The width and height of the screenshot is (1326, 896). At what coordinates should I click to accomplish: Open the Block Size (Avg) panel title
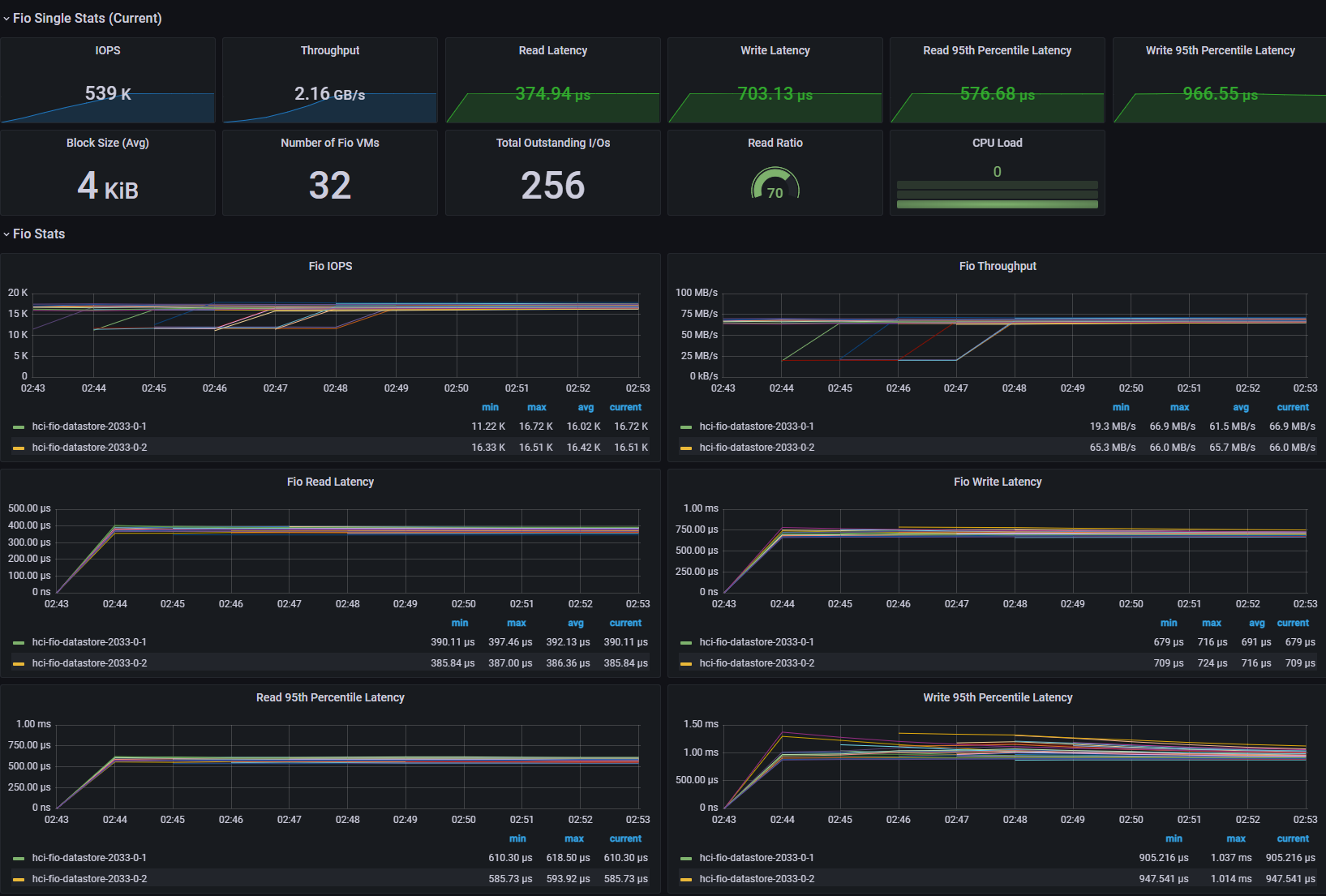pyautogui.click(x=108, y=143)
